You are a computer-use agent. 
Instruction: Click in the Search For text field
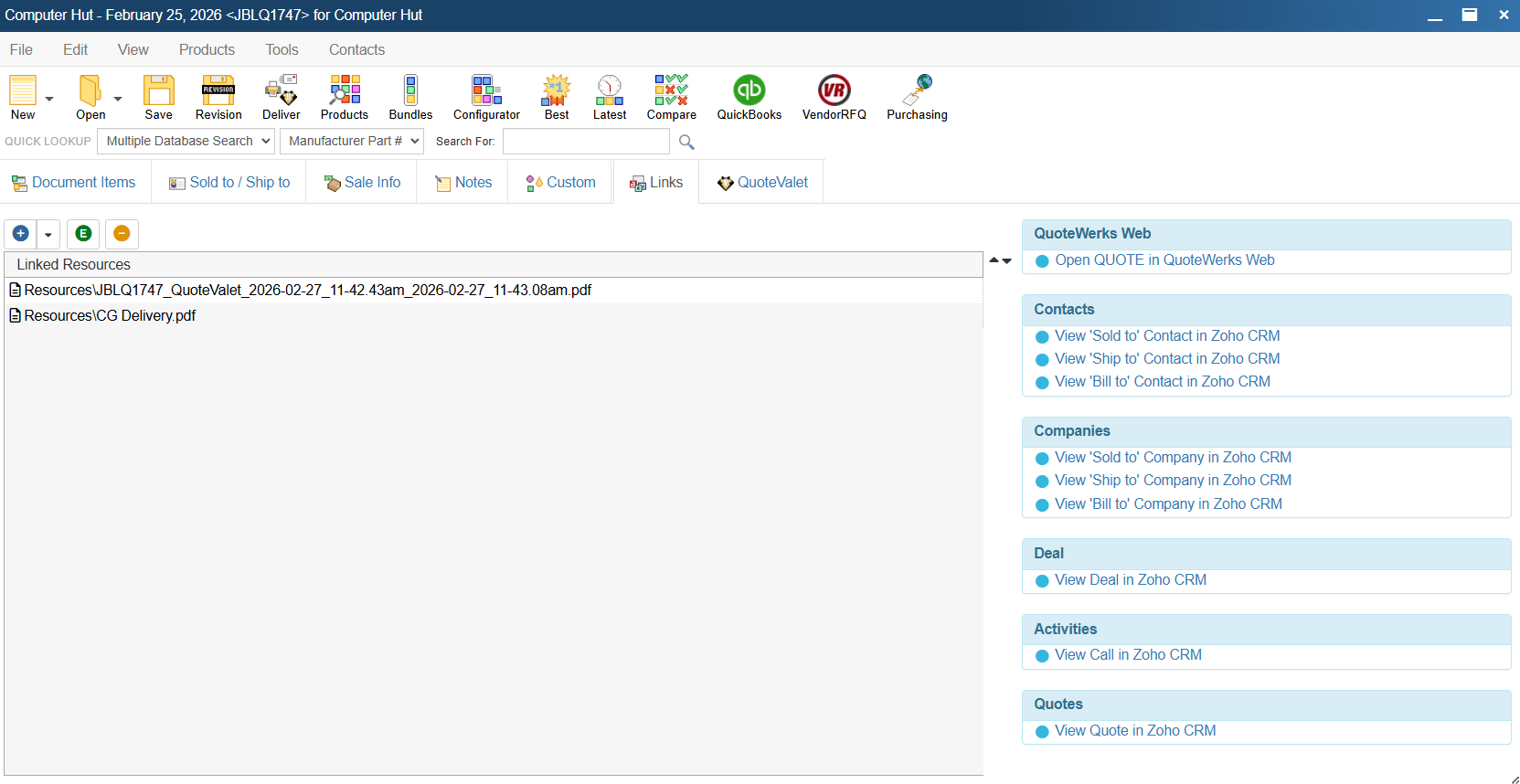(586, 142)
